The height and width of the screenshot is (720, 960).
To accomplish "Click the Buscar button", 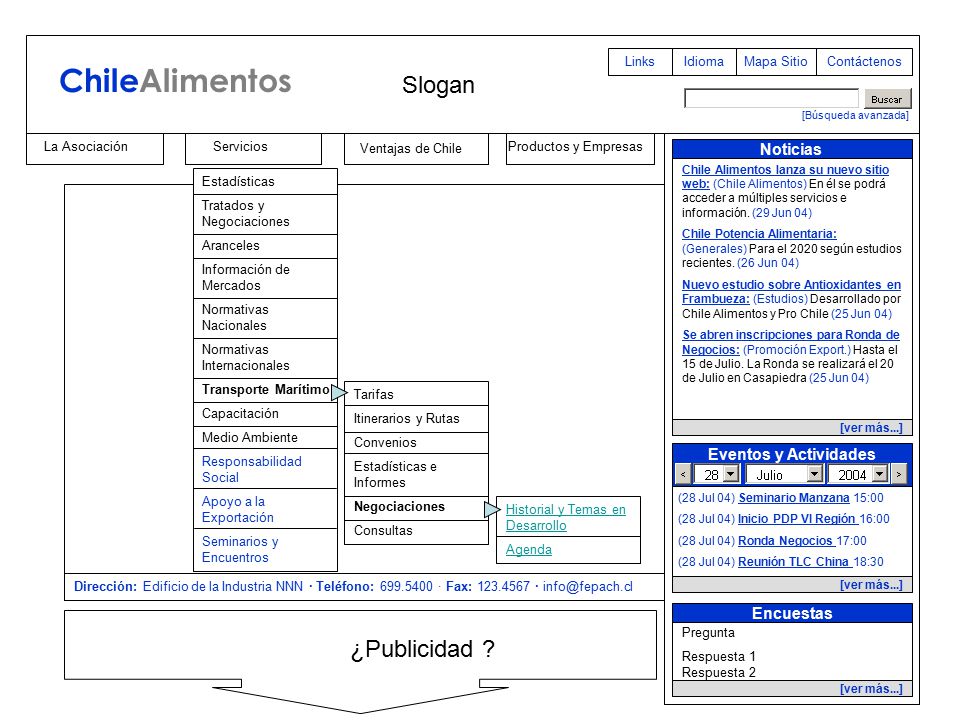I will point(887,99).
